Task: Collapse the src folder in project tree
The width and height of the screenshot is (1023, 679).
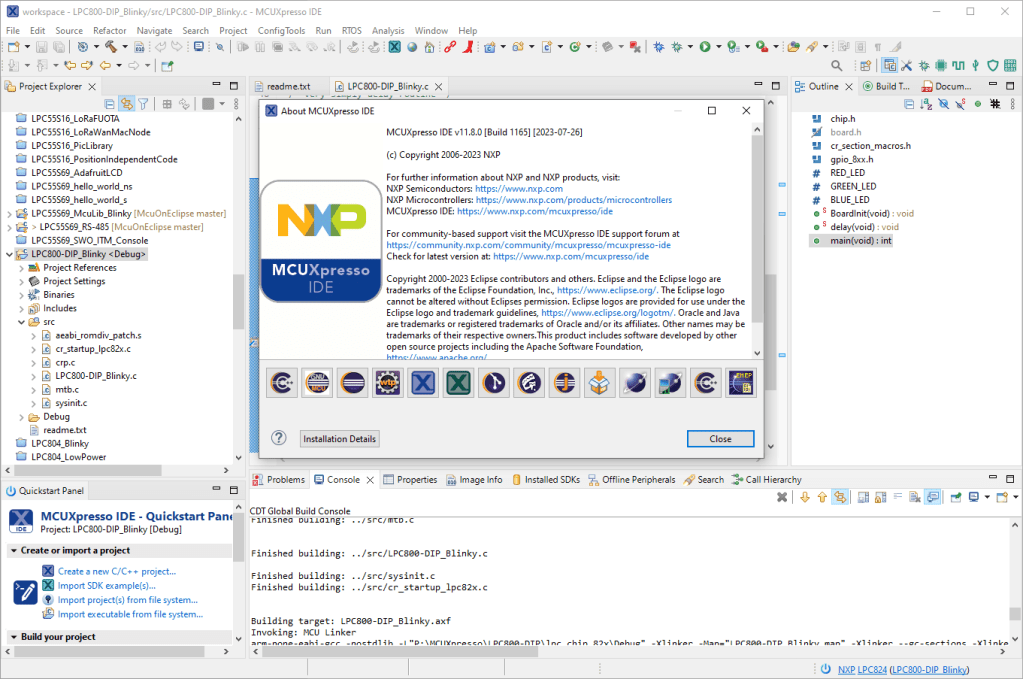Action: point(22,322)
